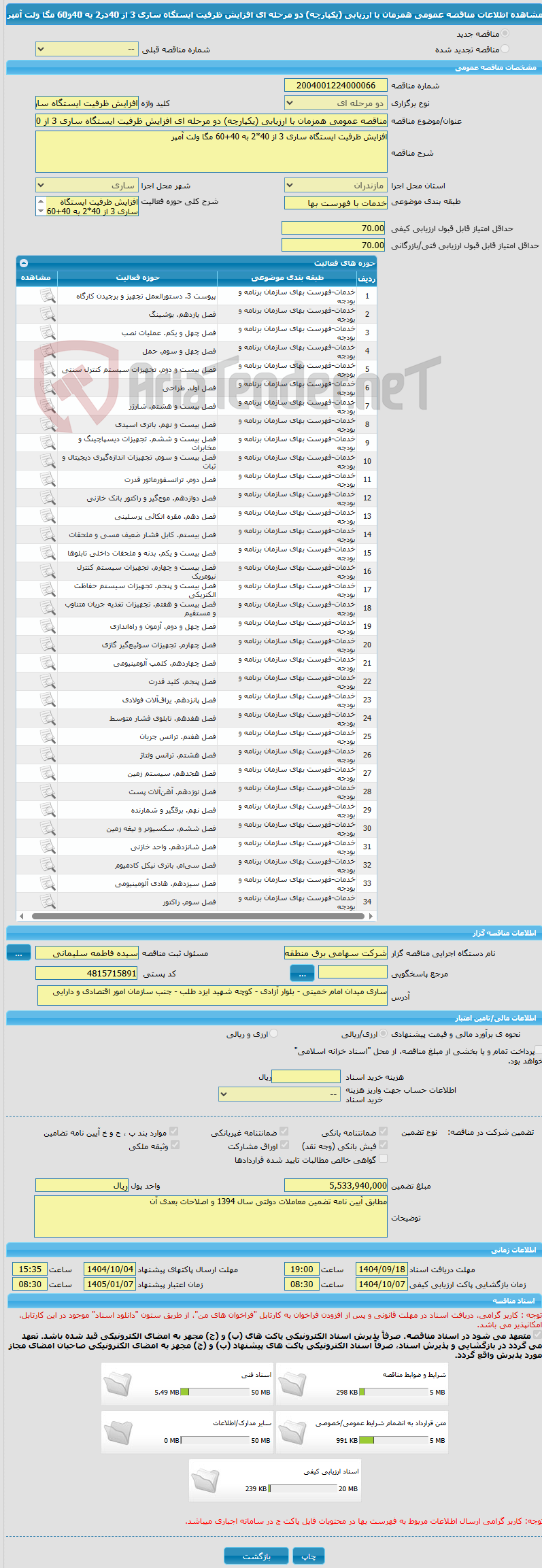
Task: Open the view icon for row 28
Action: pos(48,791)
